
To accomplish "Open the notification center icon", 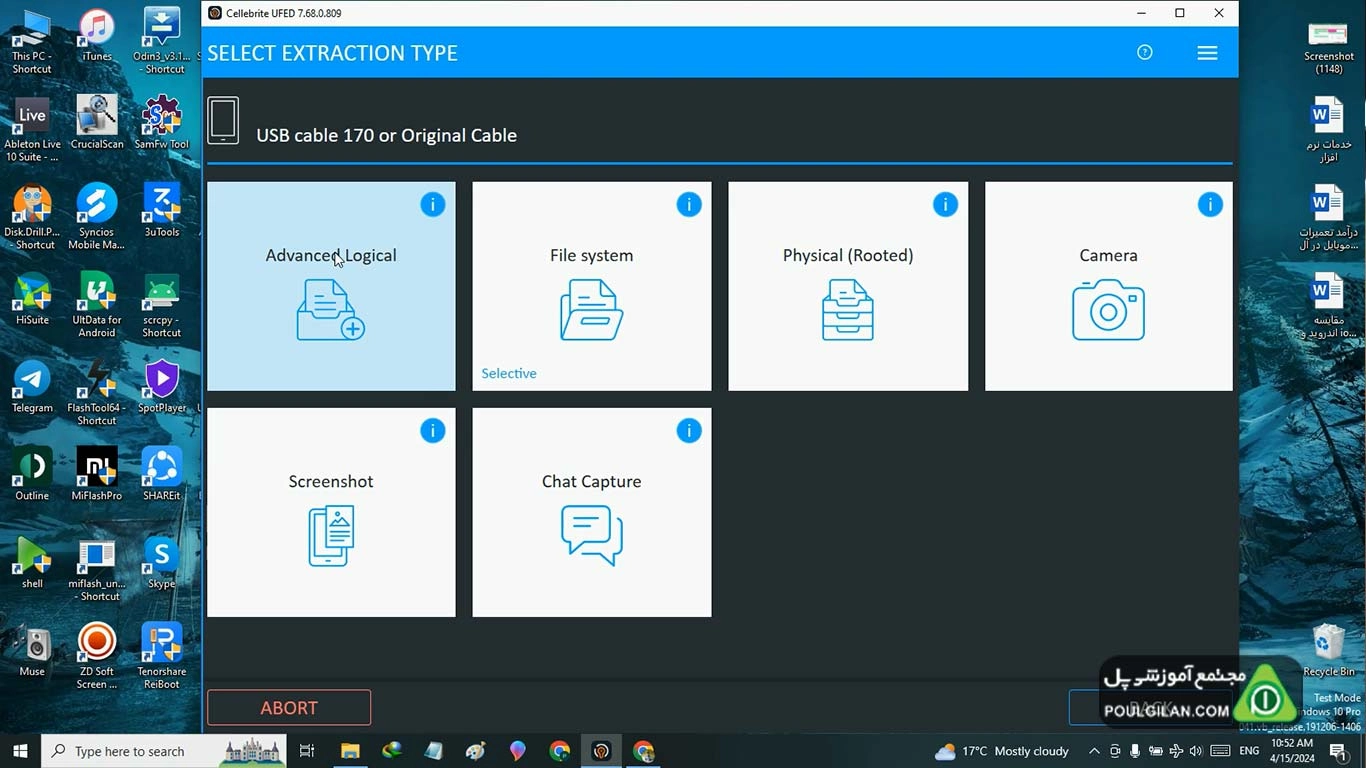I will coord(1338,751).
